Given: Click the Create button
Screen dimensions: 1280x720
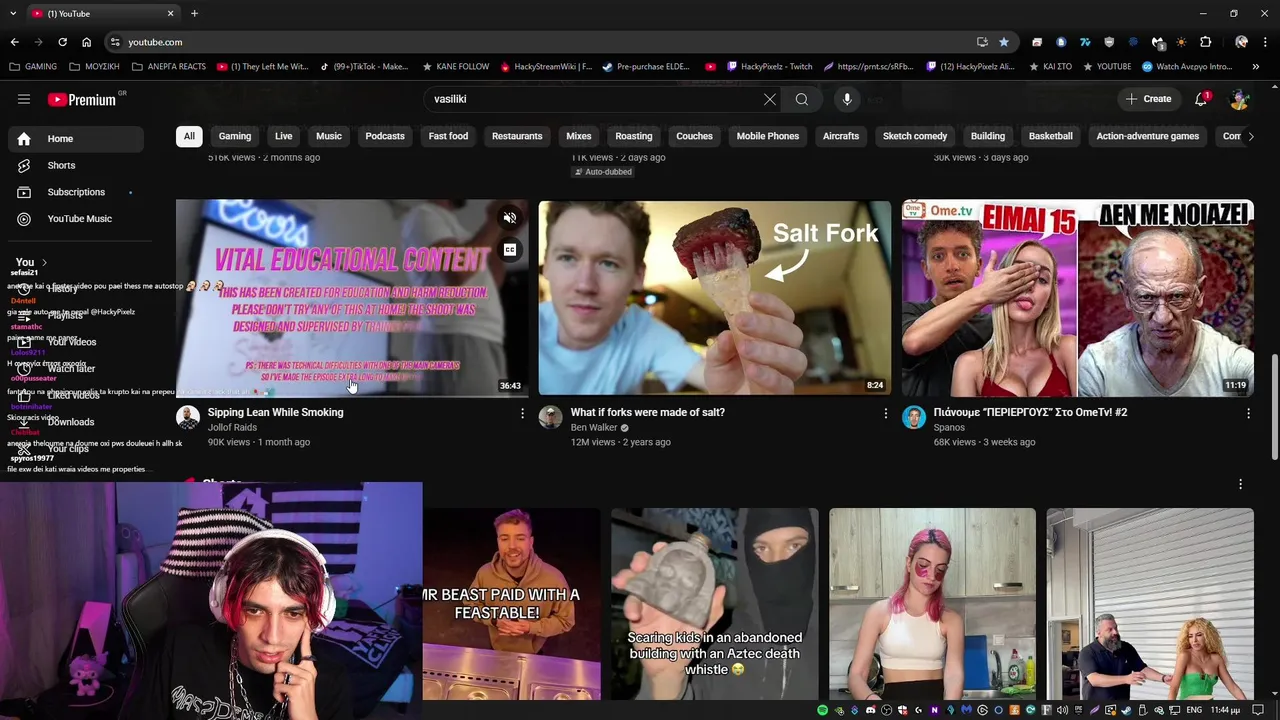Looking at the screenshot, I should click(x=1148, y=99).
